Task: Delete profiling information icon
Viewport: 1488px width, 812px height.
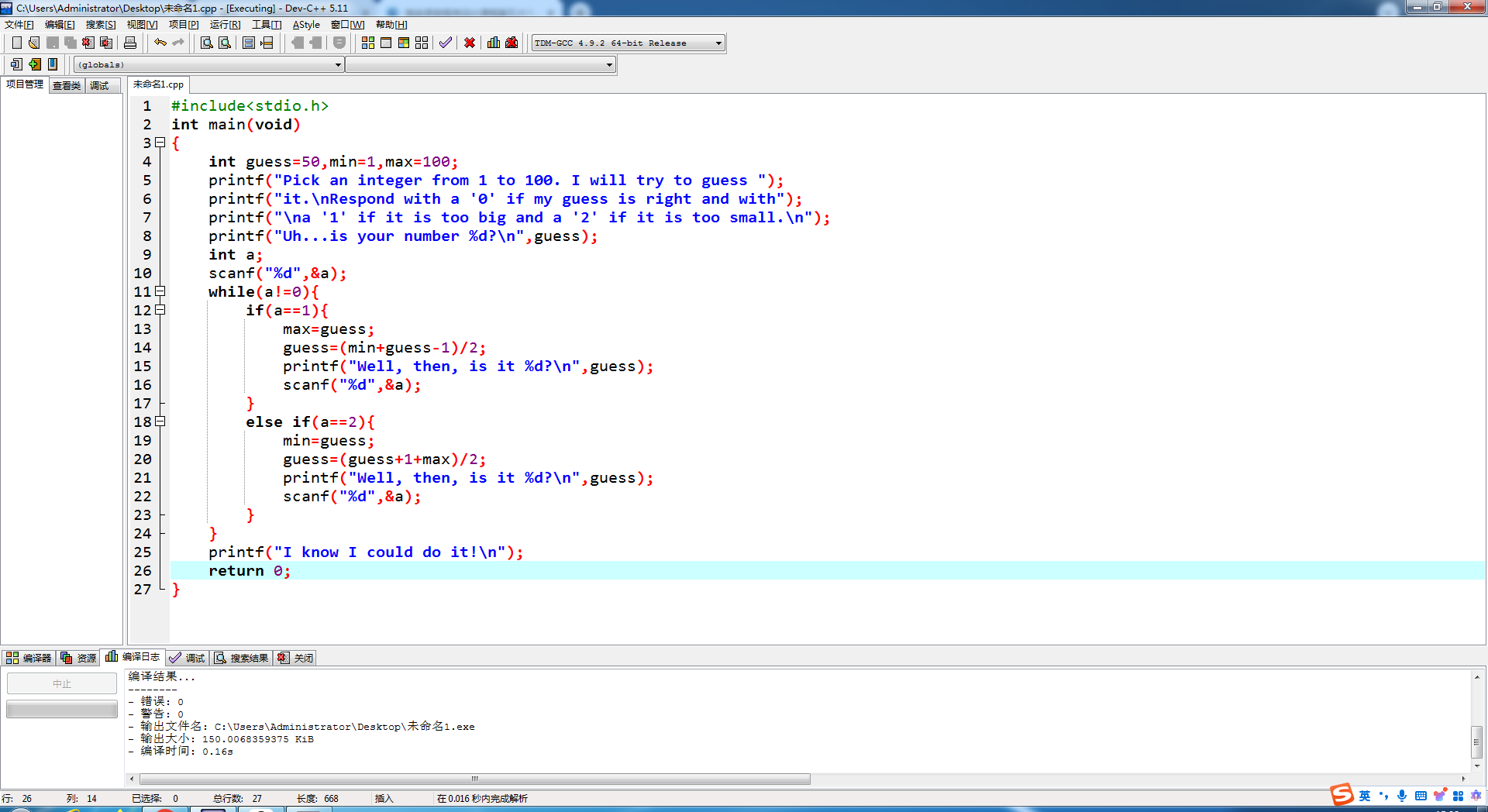Action: [x=511, y=43]
